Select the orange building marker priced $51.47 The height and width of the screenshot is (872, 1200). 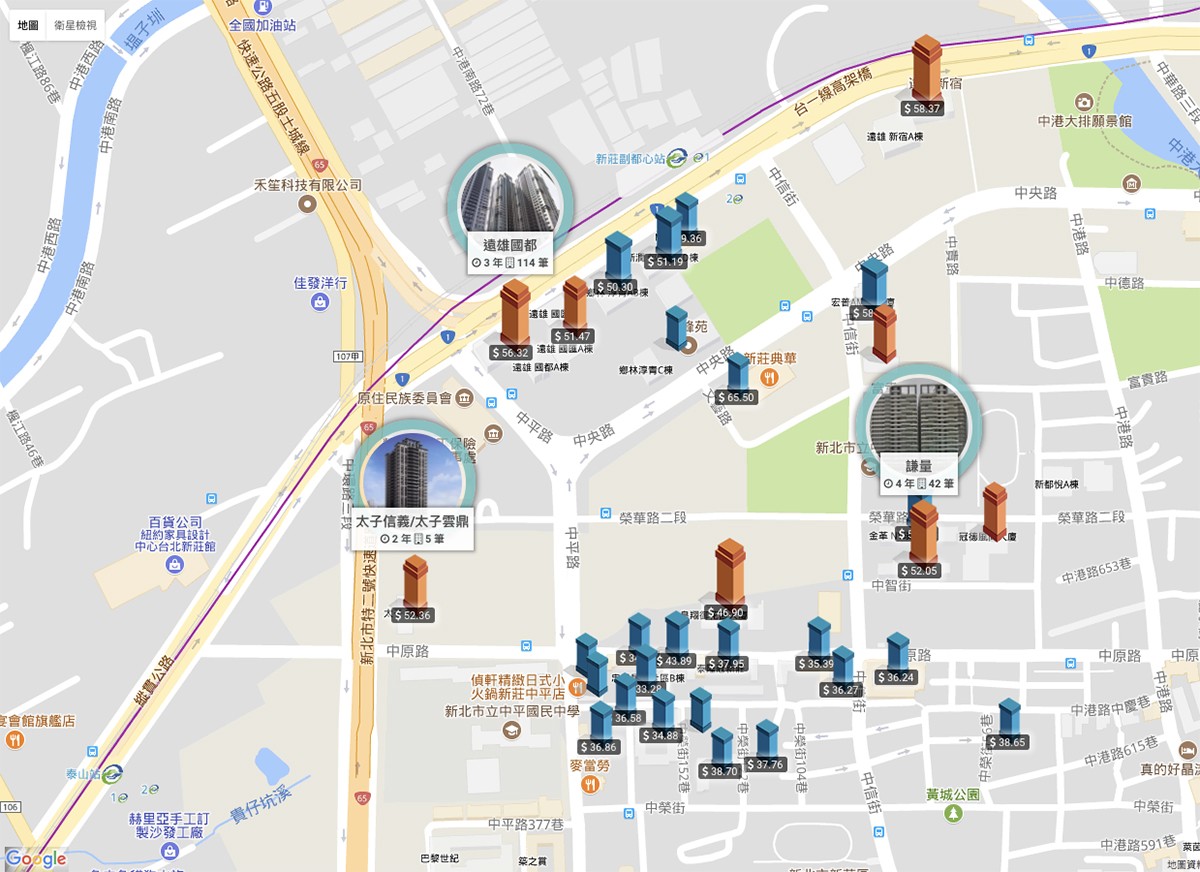[575, 310]
